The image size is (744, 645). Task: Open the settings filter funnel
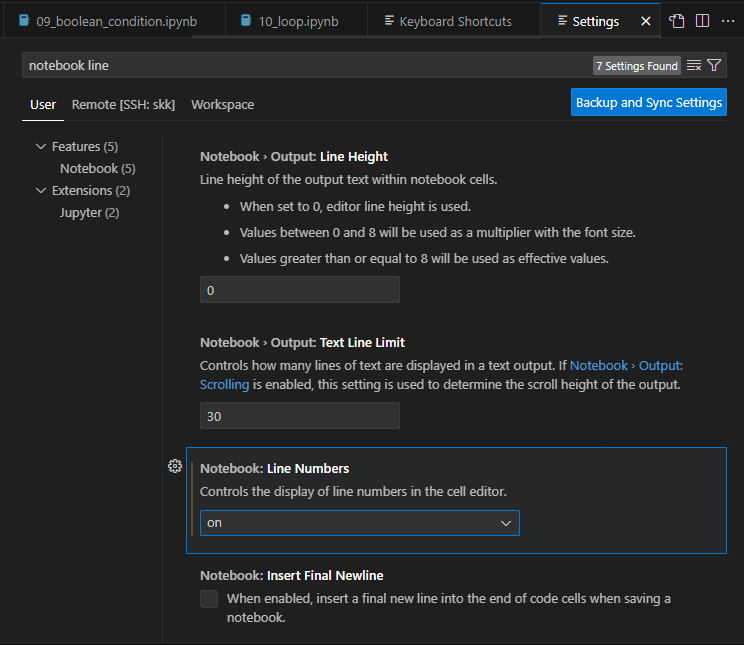pos(714,65)
